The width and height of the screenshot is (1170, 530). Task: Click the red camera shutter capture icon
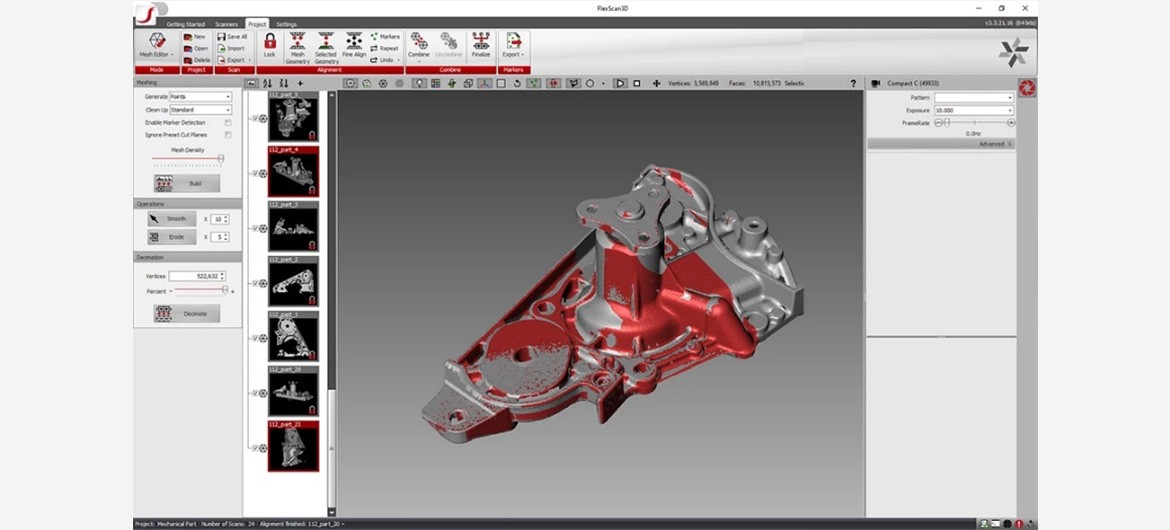click(1027, 89)
